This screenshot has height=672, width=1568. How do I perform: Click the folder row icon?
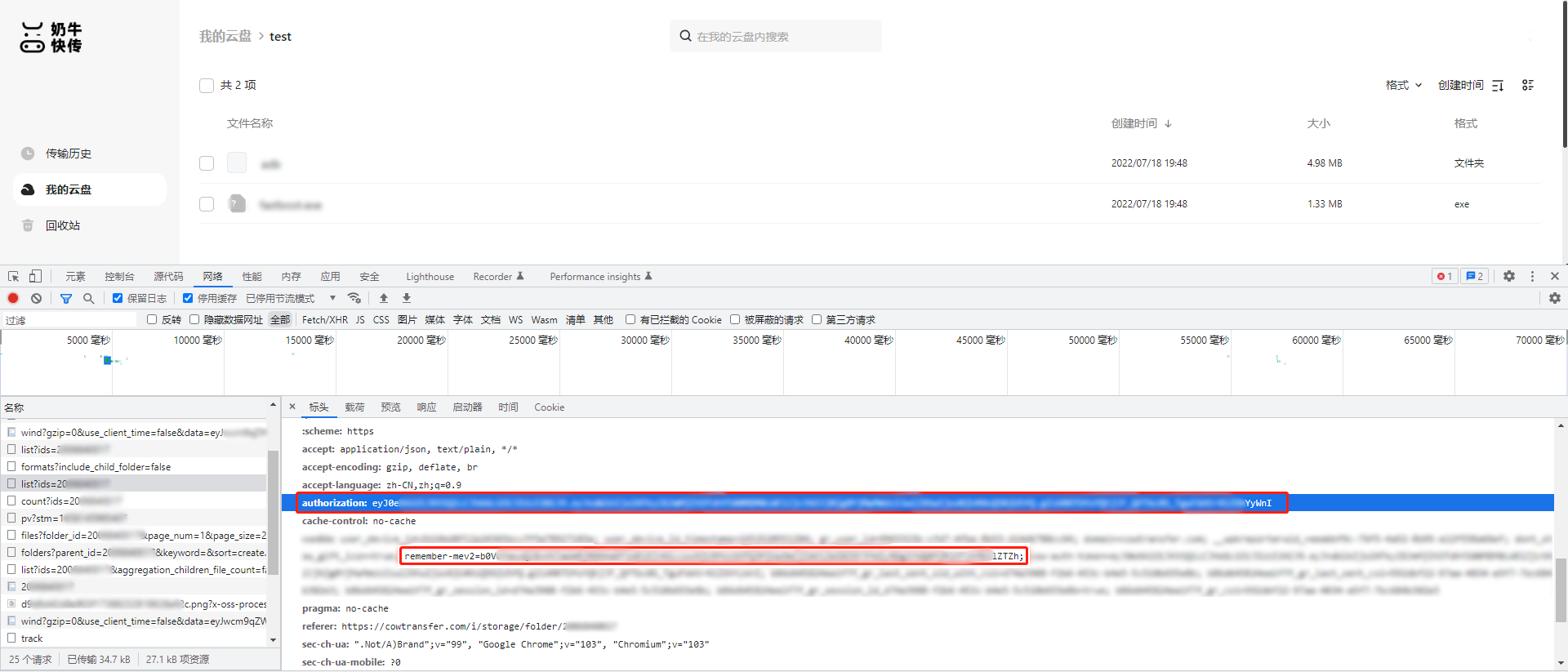(237, 162)
